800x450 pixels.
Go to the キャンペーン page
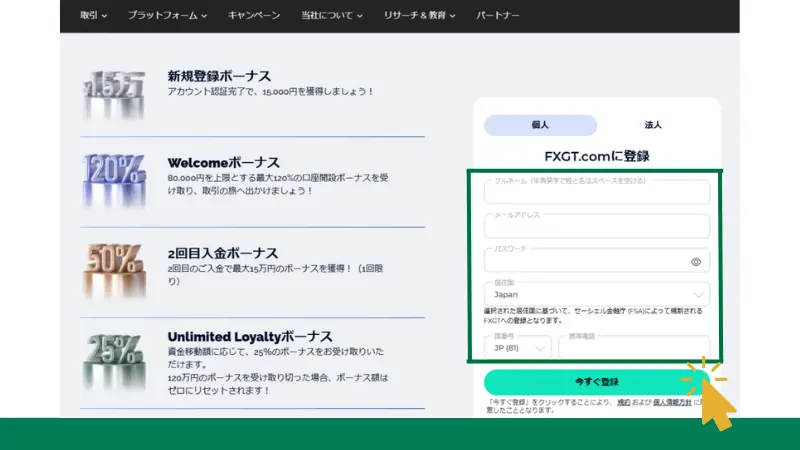click(x=254, y=15)
